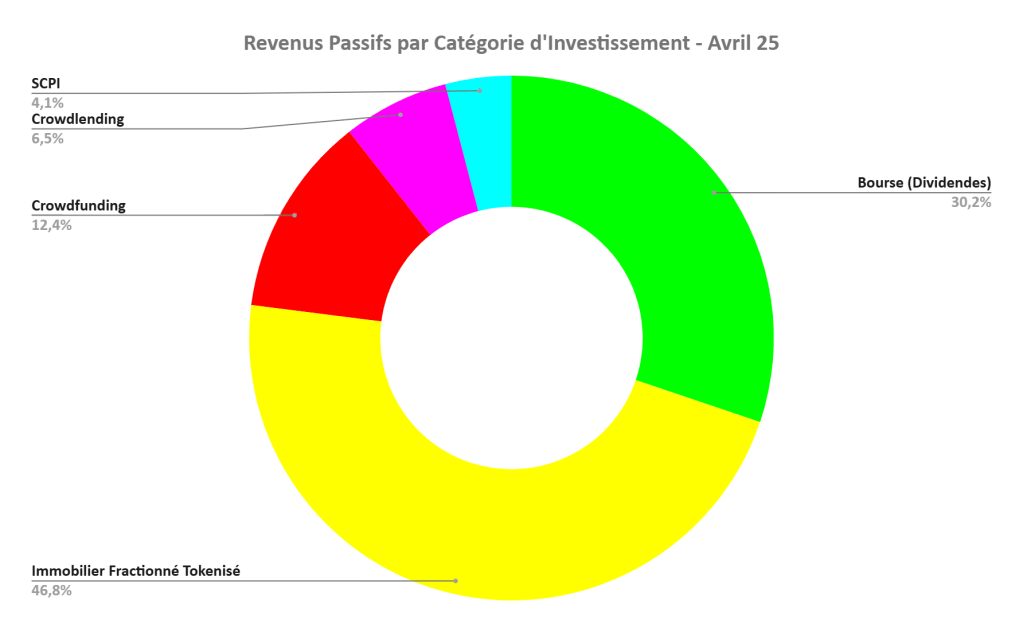The height and width of the screenshot is (632, 1023).
Task: Select the Crowdfunding label text
Action: 79,206
